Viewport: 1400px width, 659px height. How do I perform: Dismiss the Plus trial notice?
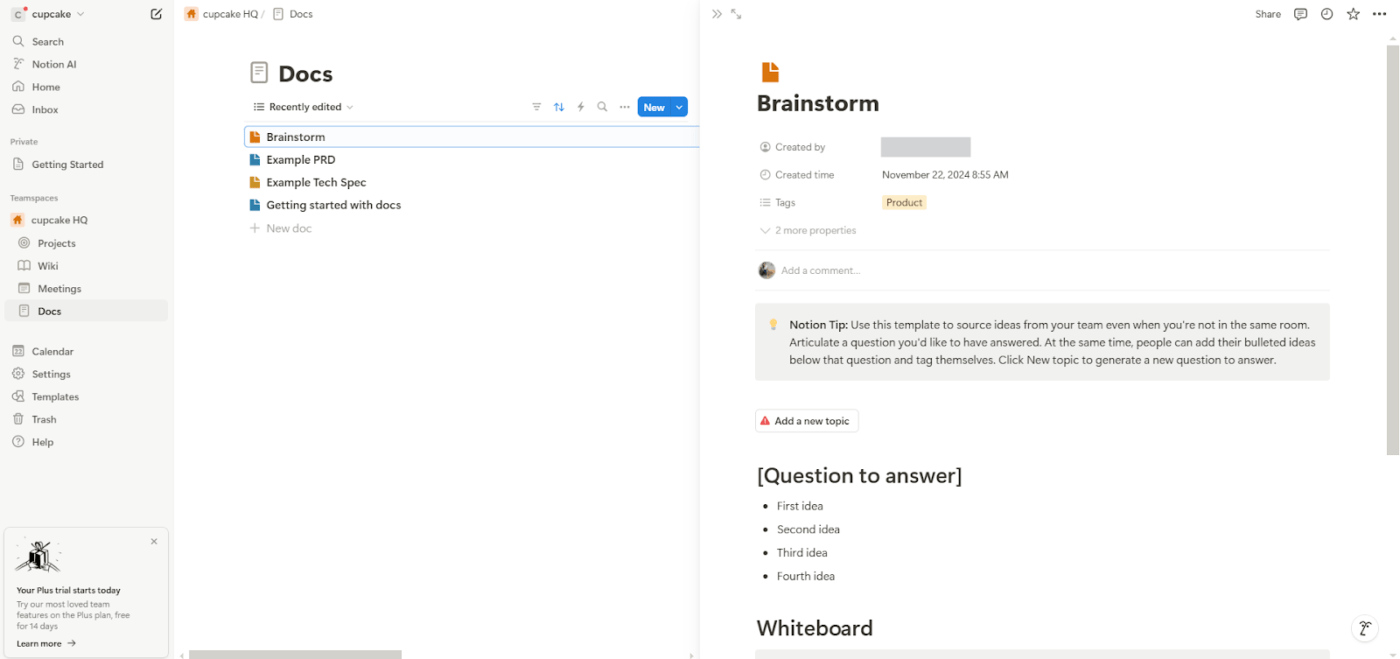point(154,541)
